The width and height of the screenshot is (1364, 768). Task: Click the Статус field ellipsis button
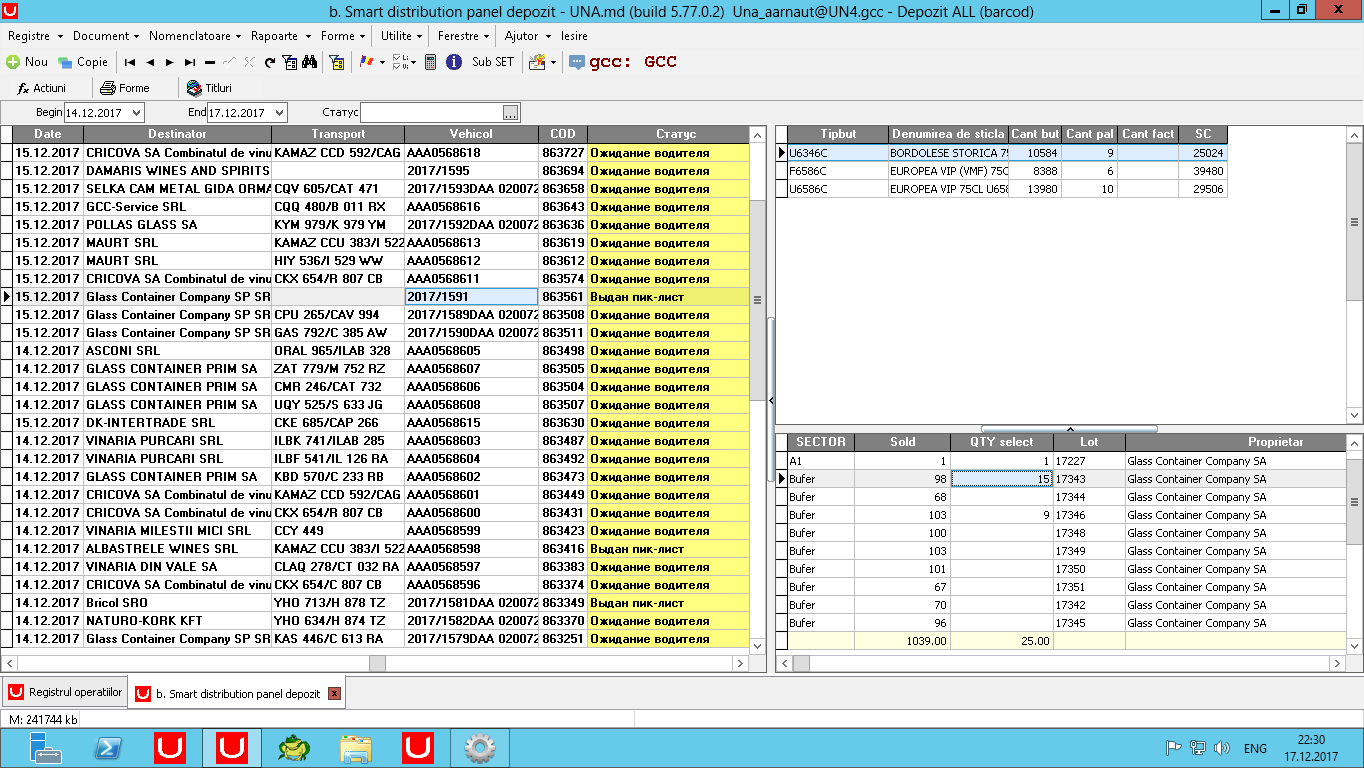pyautogui.click(x=511, y=113)
